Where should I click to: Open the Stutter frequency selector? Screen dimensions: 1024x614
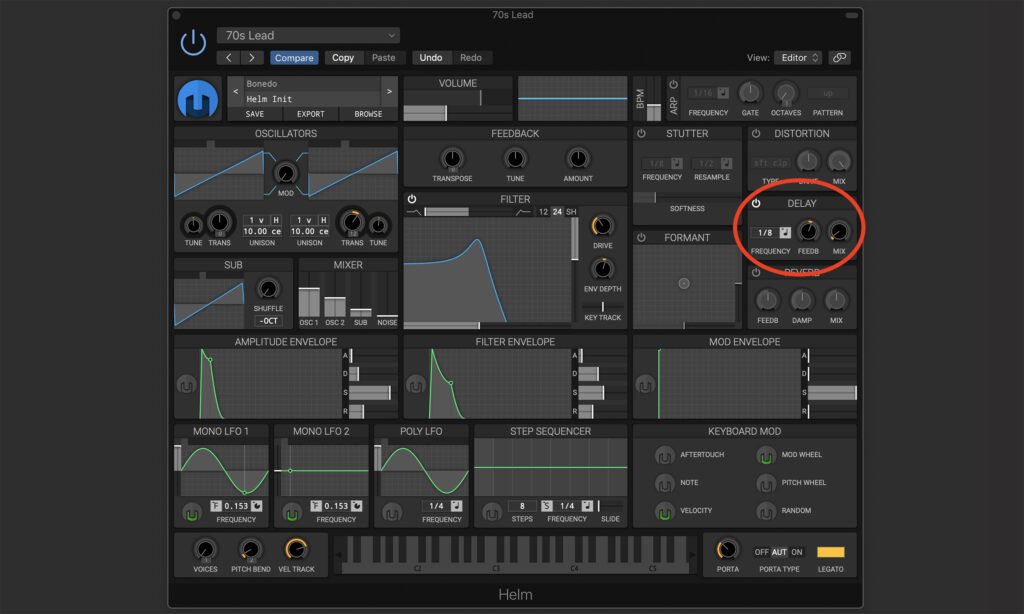pos(657,163)
